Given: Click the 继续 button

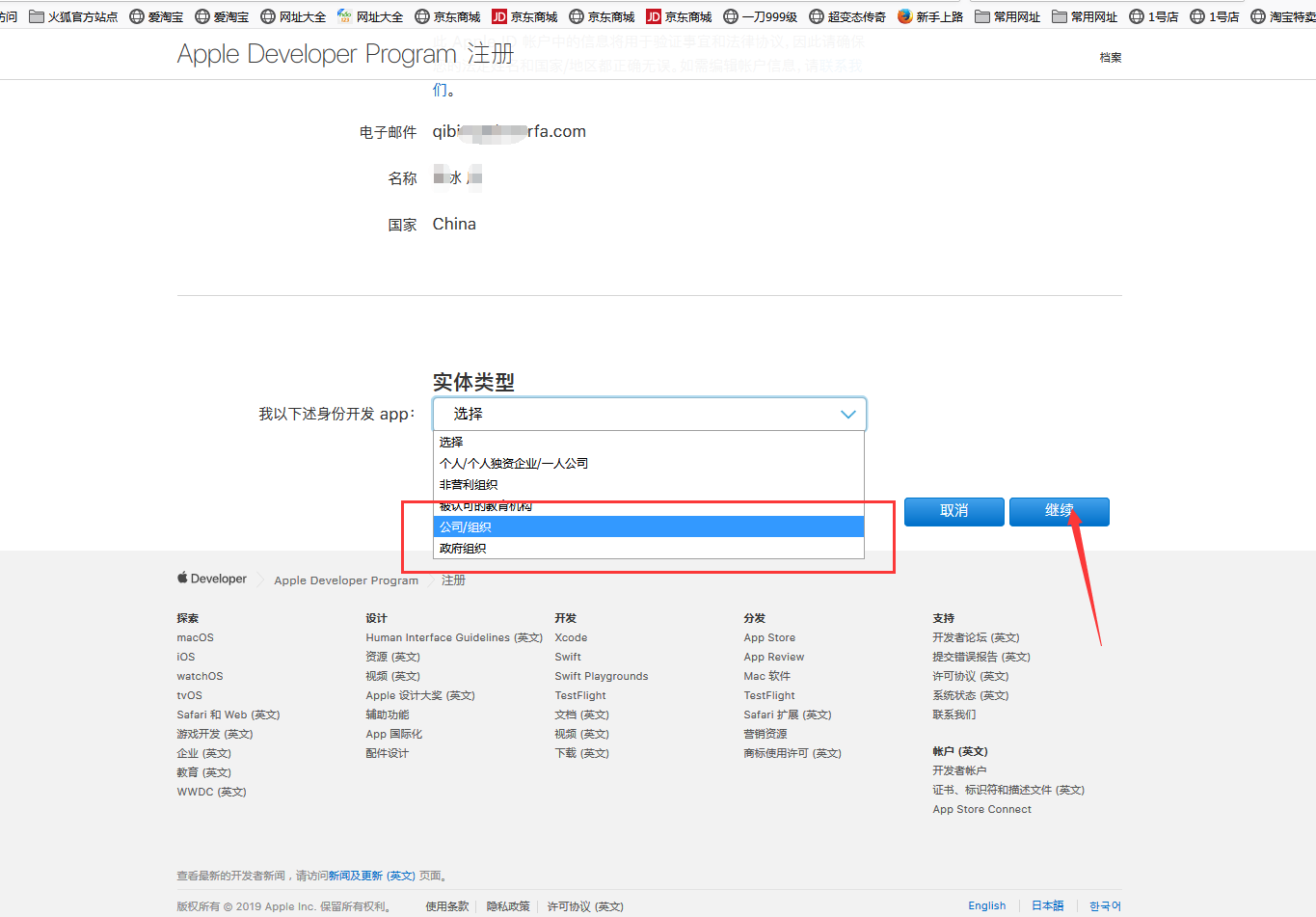Looking at the screenshot, I should [1059, 511].
